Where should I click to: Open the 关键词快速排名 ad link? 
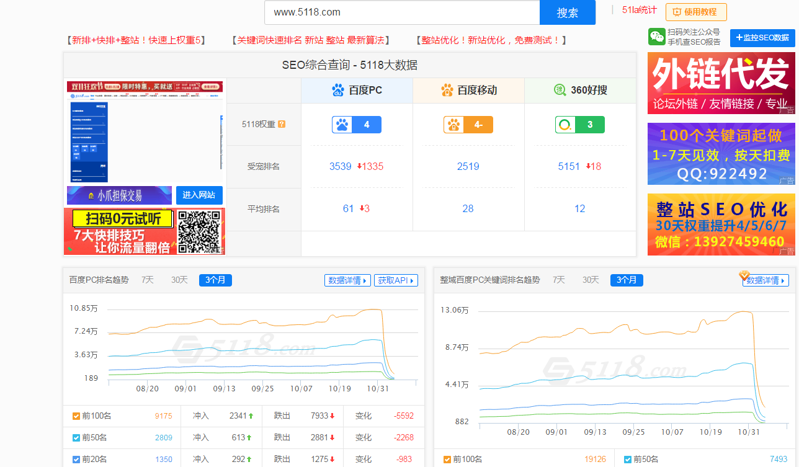coord(310,40)
